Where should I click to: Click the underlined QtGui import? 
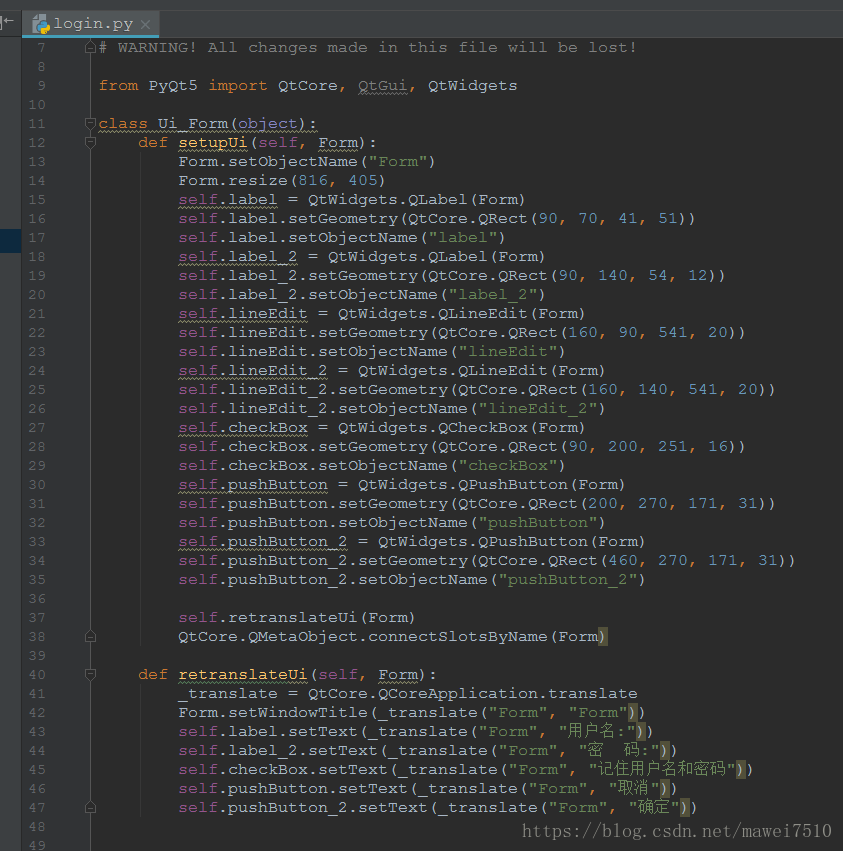(384, 86)
